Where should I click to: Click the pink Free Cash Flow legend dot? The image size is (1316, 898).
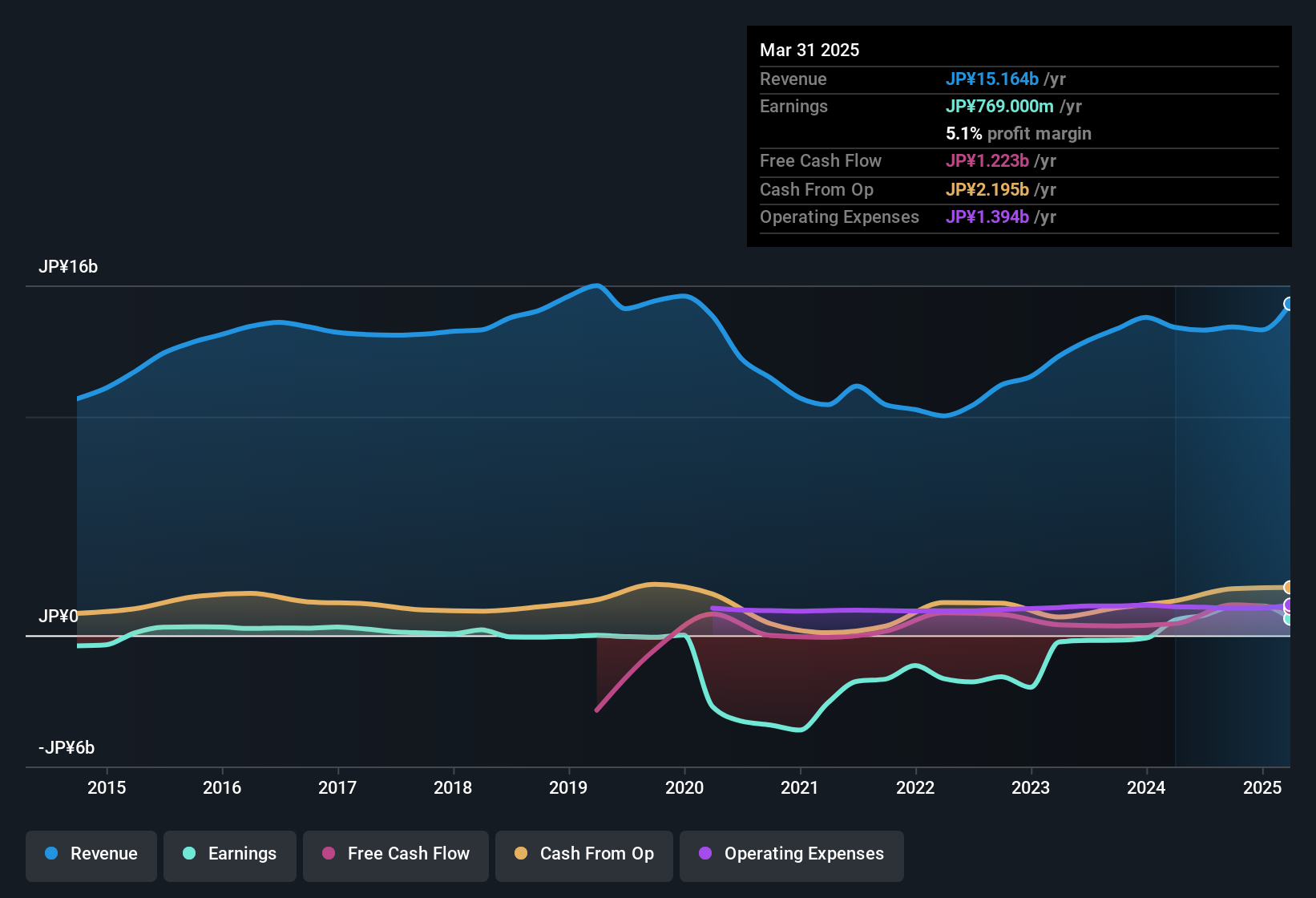pos(329,853)
